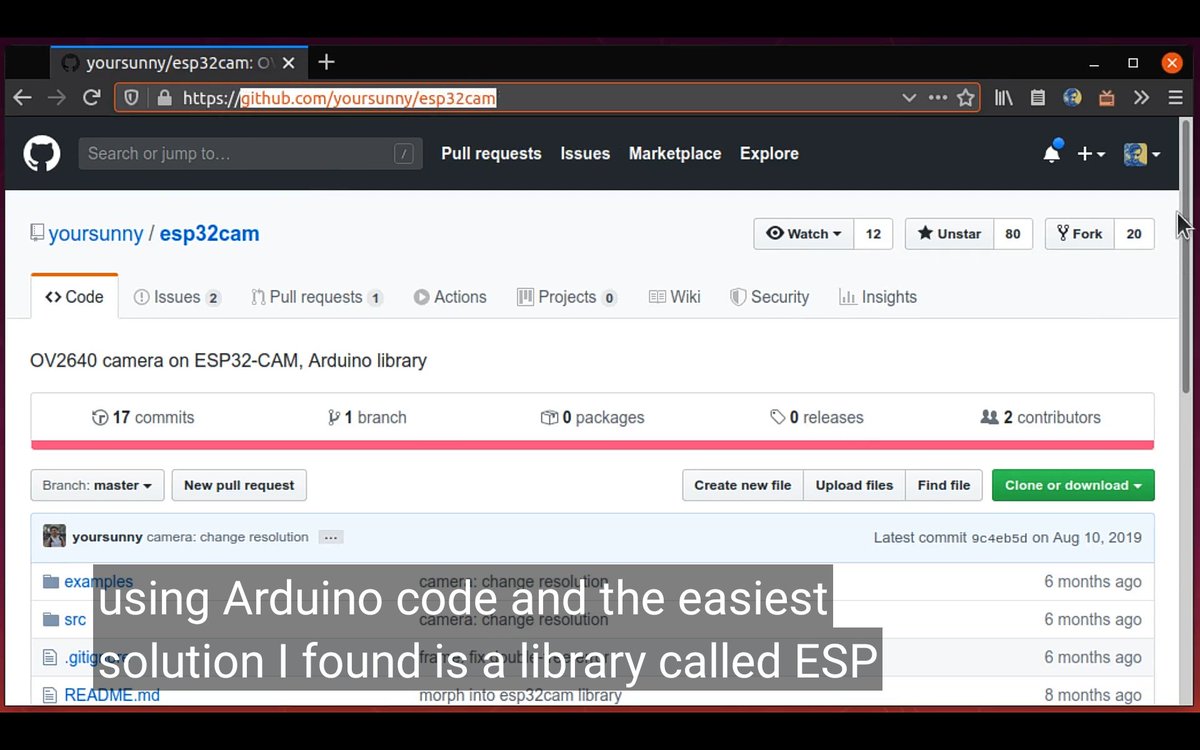Viewport: 1200px width, 750px height.
Task: Switch to the Code tab
Action: [x=75, y=297]
